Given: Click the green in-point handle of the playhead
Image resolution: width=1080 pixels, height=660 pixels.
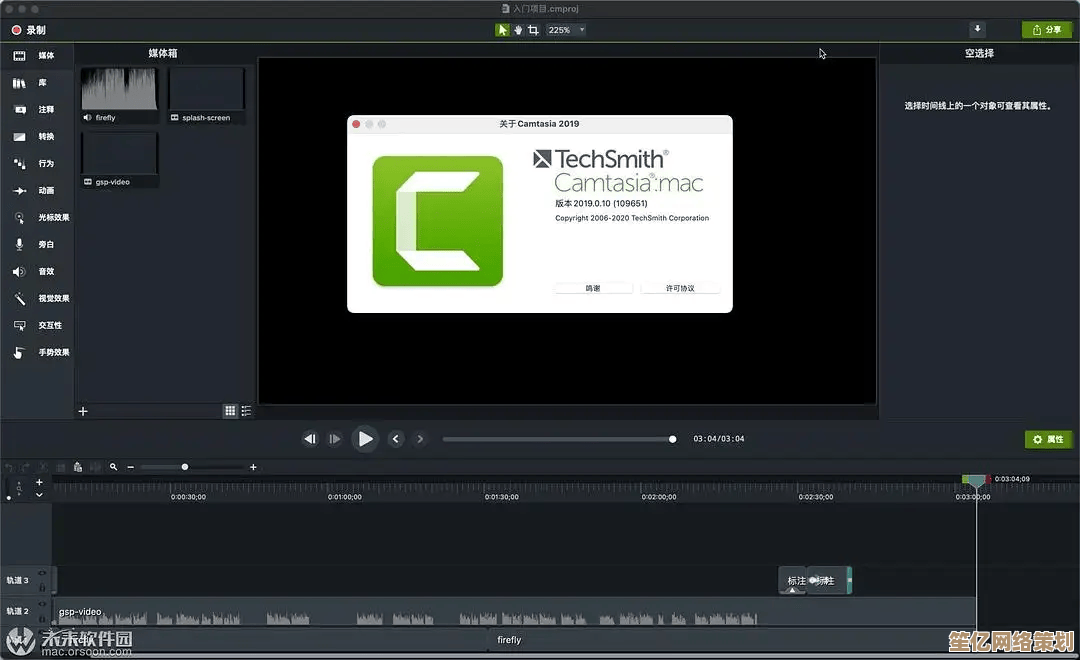Looking at the screenshot, I should 966,479.
